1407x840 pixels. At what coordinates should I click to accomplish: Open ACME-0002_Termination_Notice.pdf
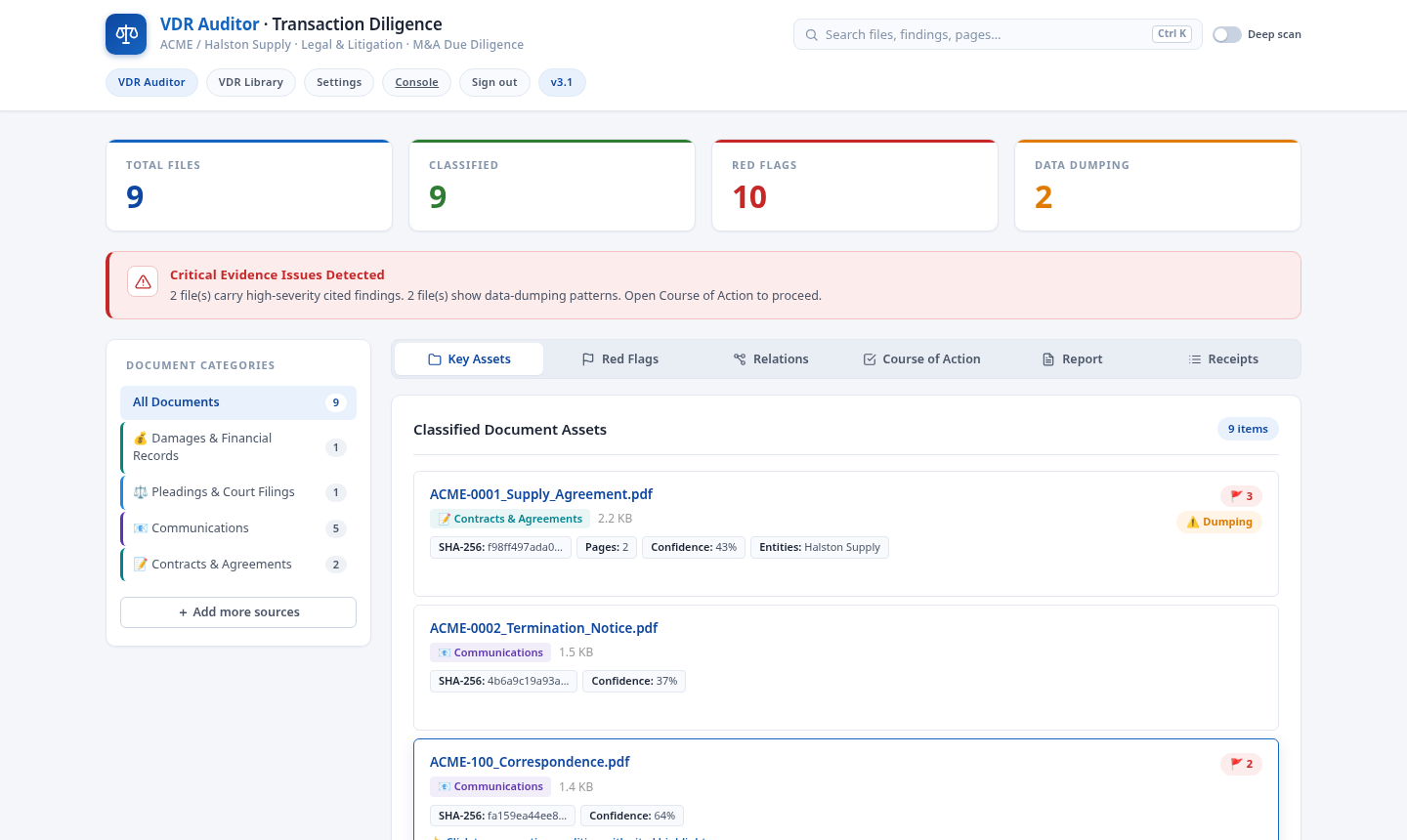pos(544,628)
